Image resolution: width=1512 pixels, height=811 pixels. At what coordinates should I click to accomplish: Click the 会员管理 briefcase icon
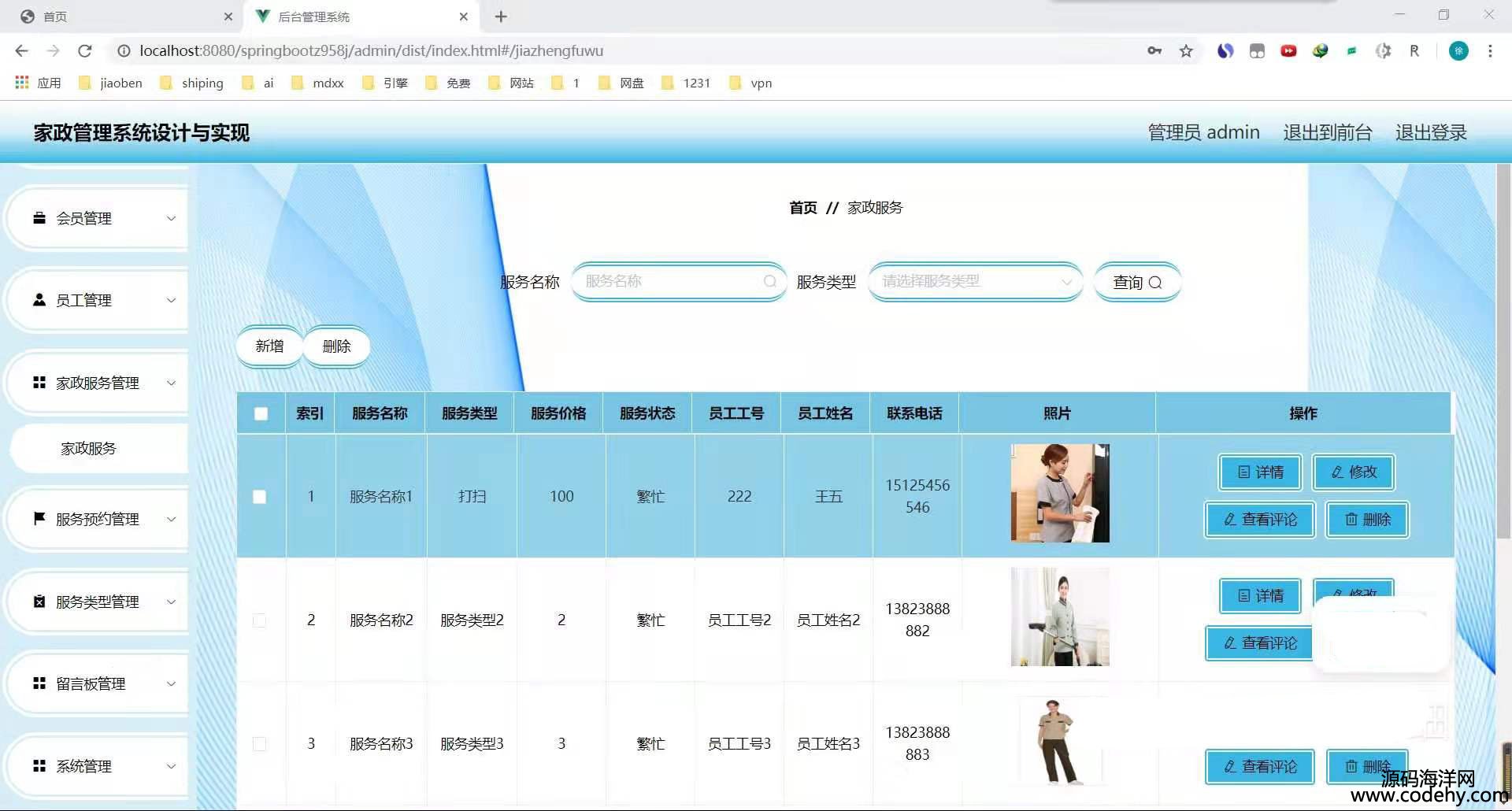pyautogui.click(x=39, y=218)
